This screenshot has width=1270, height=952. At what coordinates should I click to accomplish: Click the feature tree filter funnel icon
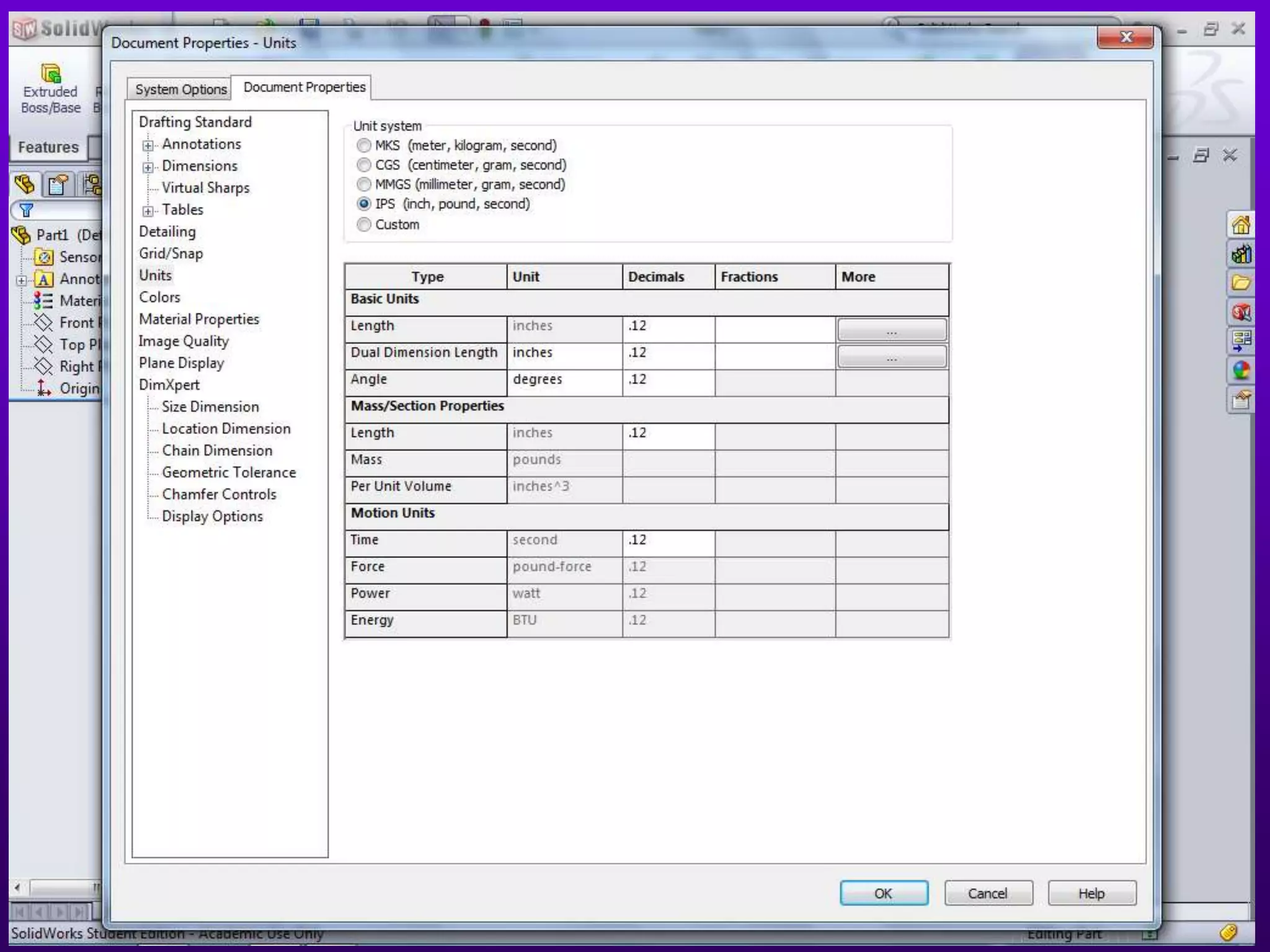[x=26, y=210]
